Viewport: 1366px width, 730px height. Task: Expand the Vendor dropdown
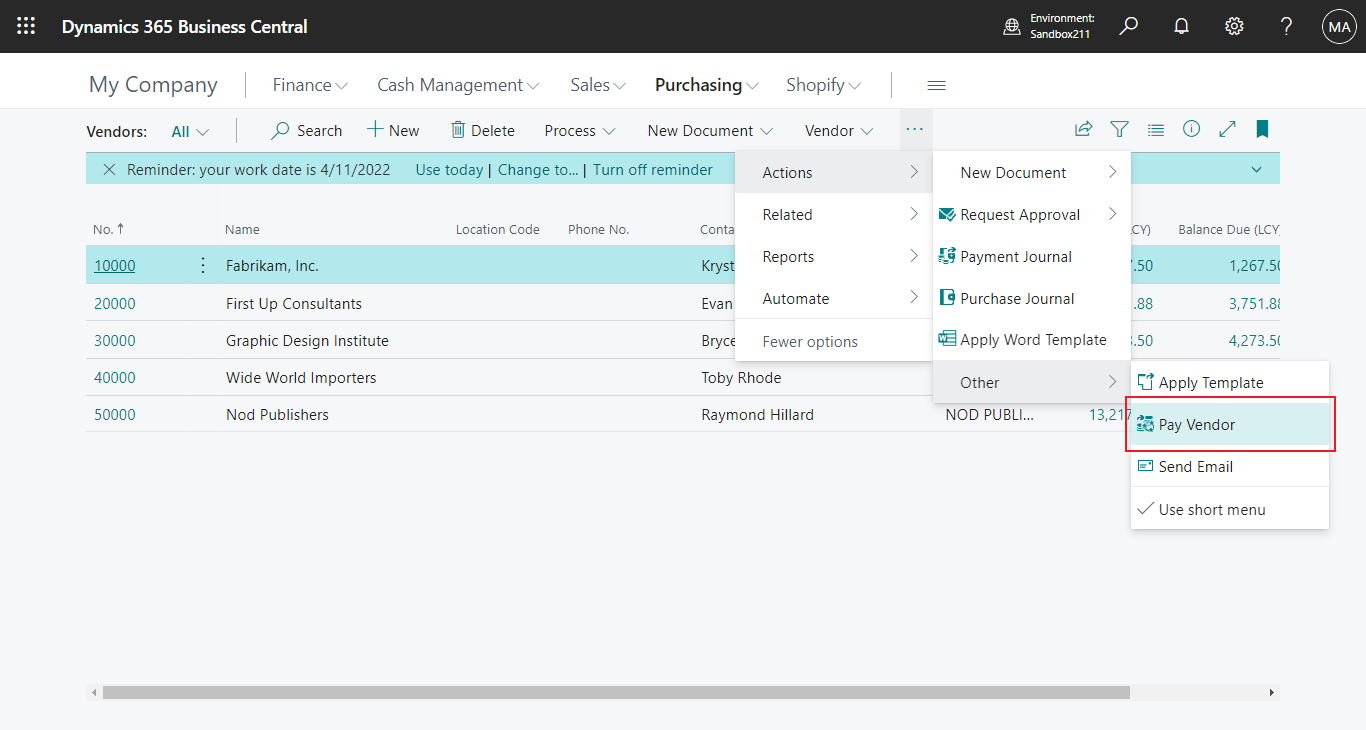[838, 130]
